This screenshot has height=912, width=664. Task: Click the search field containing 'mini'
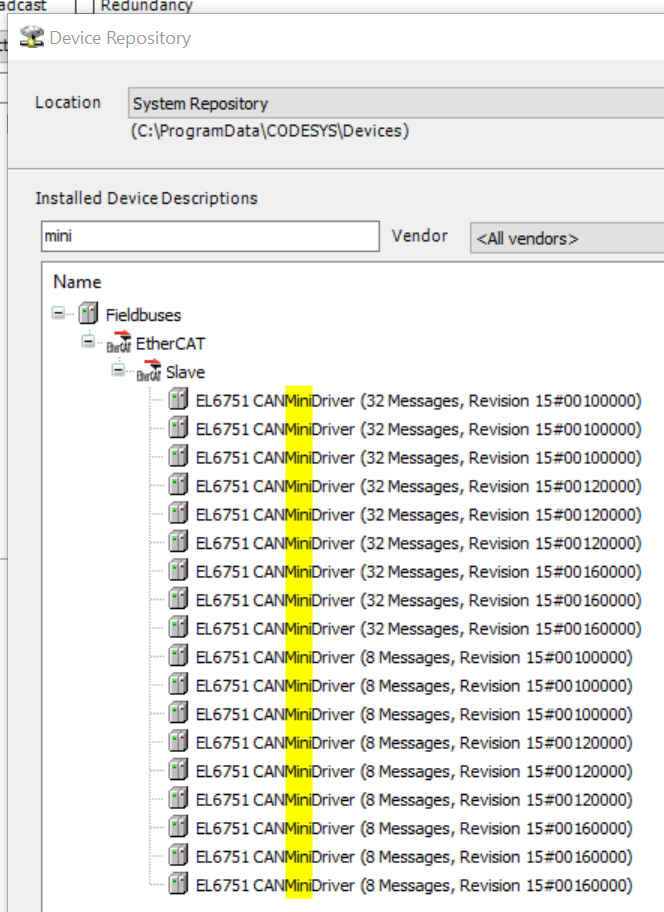[208, 237]
